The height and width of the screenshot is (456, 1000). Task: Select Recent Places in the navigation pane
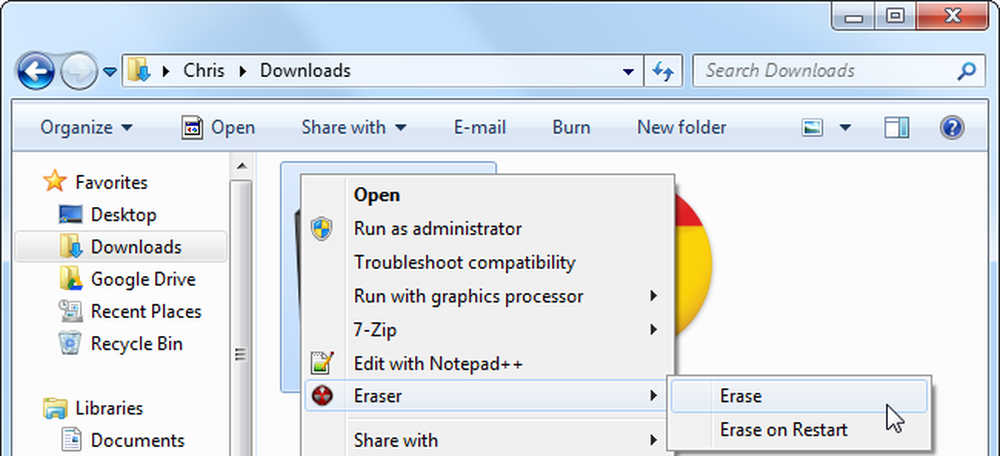[146, 311]
